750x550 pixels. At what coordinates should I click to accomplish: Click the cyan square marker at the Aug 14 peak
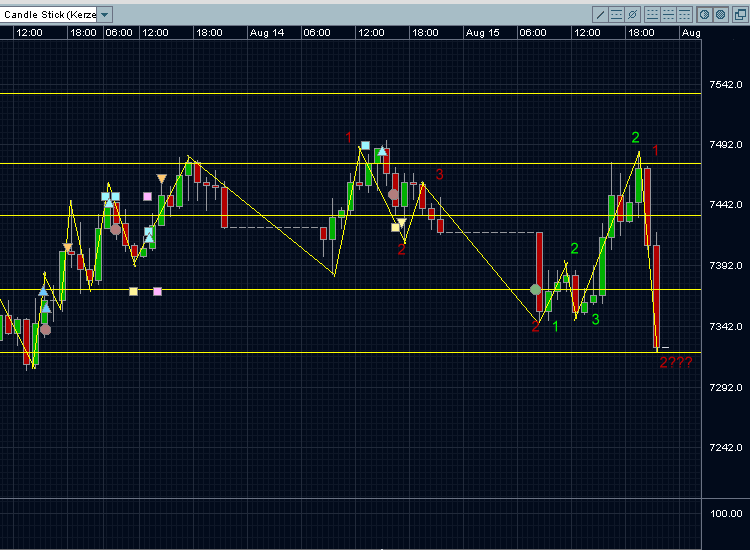tap(367, 146)
